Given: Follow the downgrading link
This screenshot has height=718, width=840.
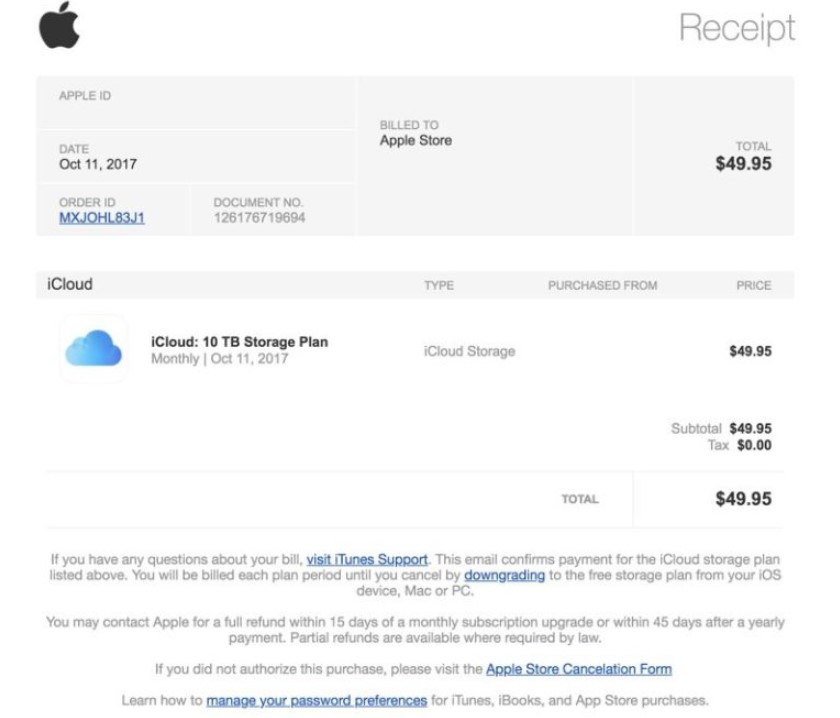Looking at the screenshot, I should click(x=504, y=575).
